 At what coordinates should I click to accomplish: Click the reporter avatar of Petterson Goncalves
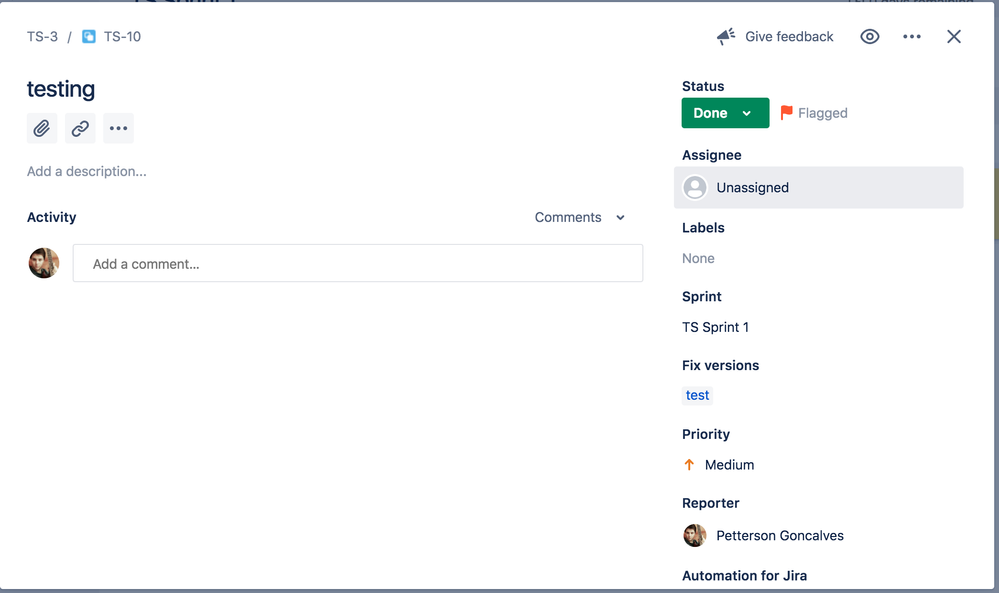694,535
